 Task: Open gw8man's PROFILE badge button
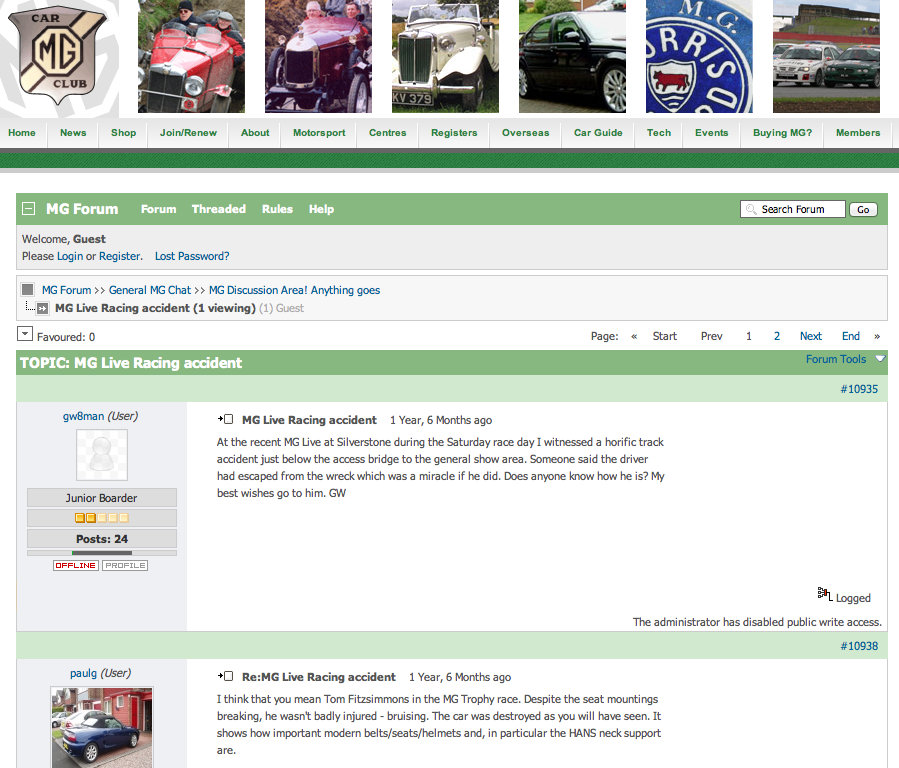click(125, 566)
